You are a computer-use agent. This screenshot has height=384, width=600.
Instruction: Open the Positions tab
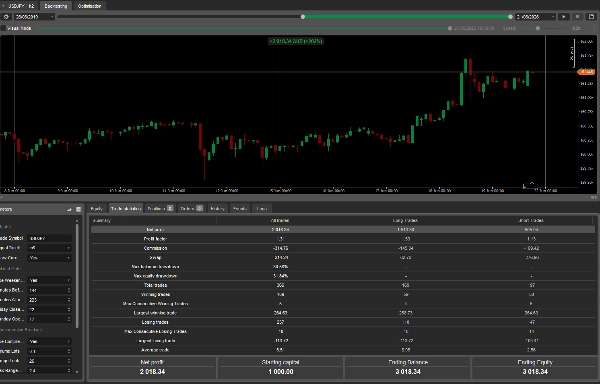click(160, 208)
